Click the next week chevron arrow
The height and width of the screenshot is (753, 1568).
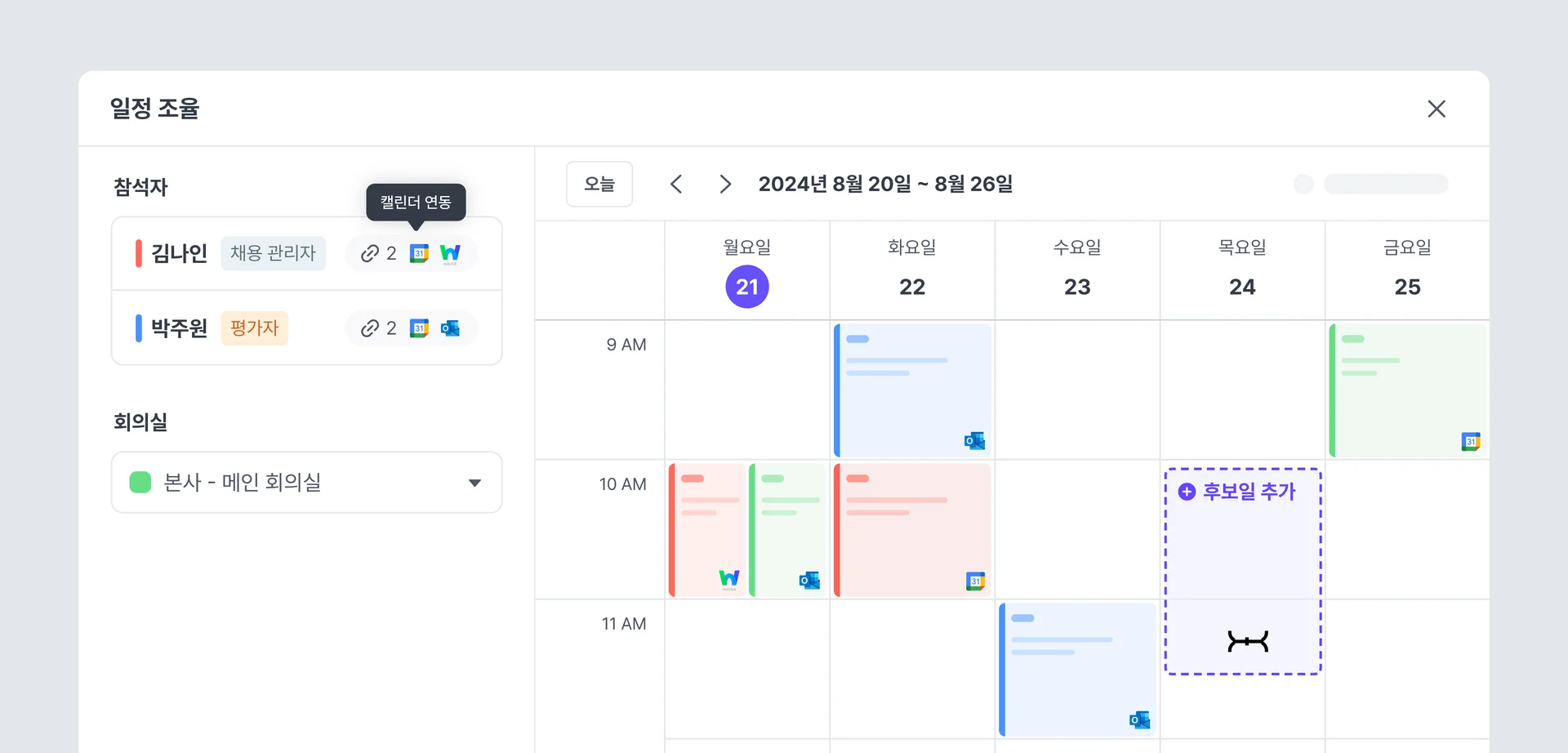point(725,184)
